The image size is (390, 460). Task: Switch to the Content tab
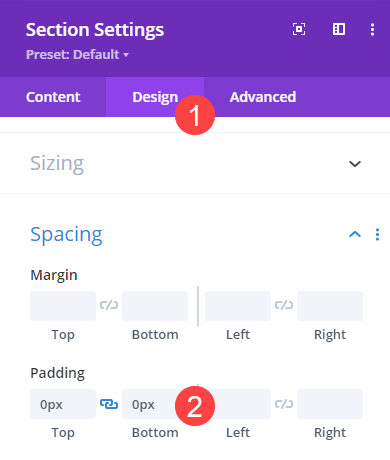[53, 97]
